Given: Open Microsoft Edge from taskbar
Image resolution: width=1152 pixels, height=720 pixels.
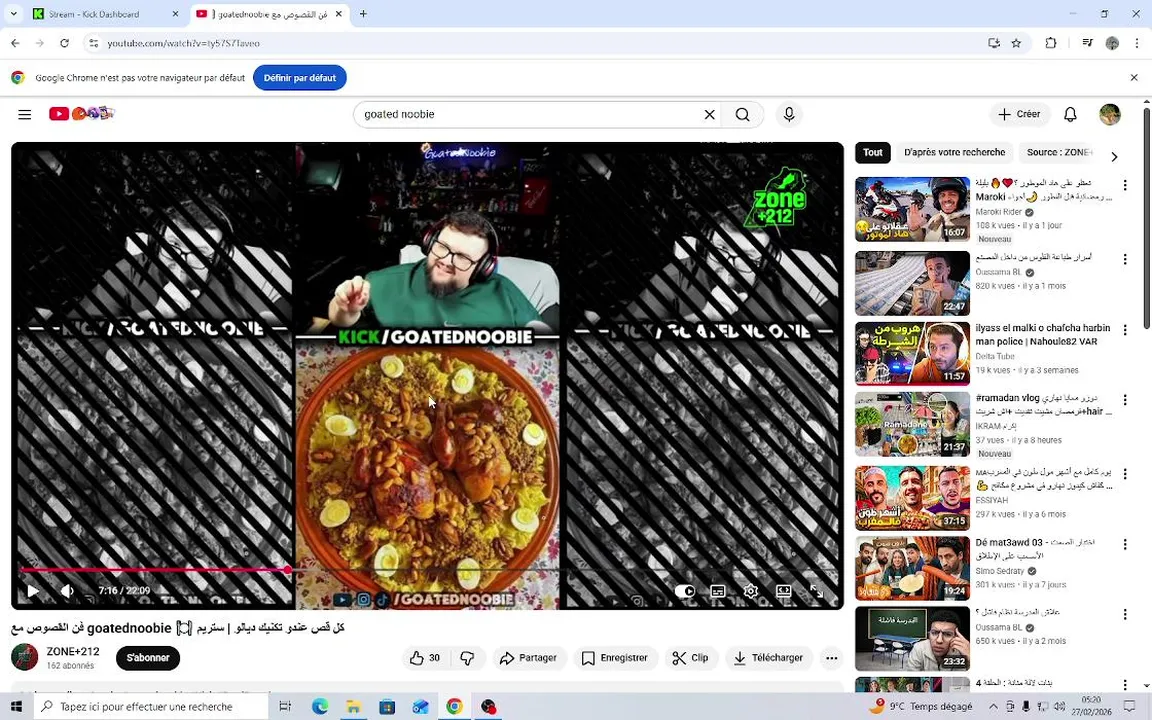Looking at the screenshot, I should point(320,706).
